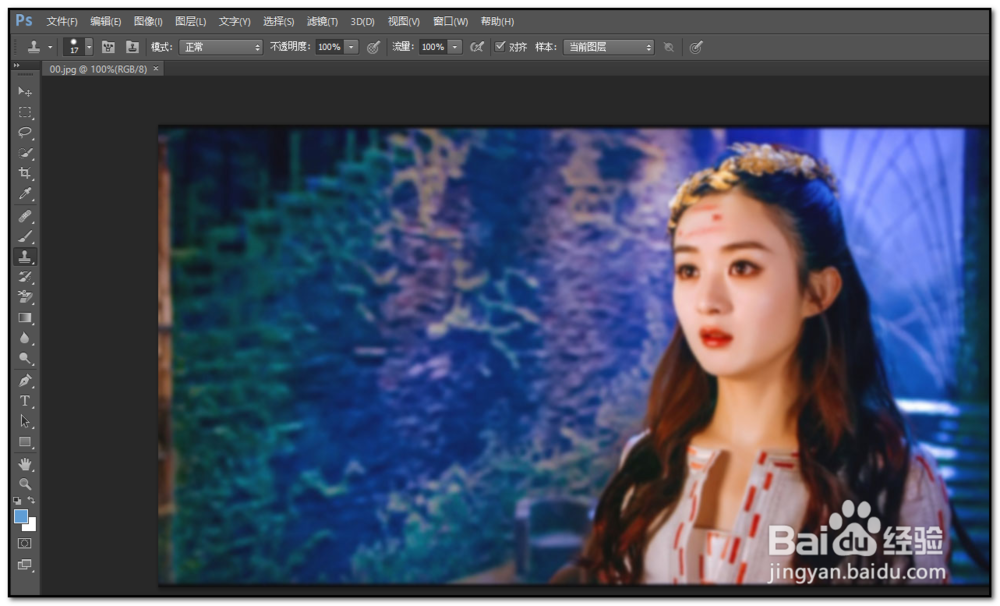Image resolution: width=1000 pixels, height=606 pixels.
Task: Select the Hand tool
Action: (x=25, y=464)
